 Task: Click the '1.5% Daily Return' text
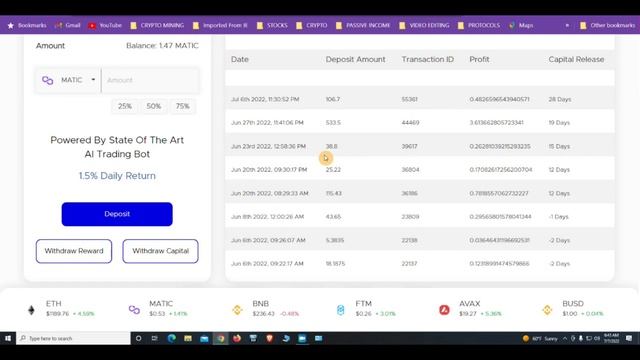pyautogui.click(x=117, y=176)
